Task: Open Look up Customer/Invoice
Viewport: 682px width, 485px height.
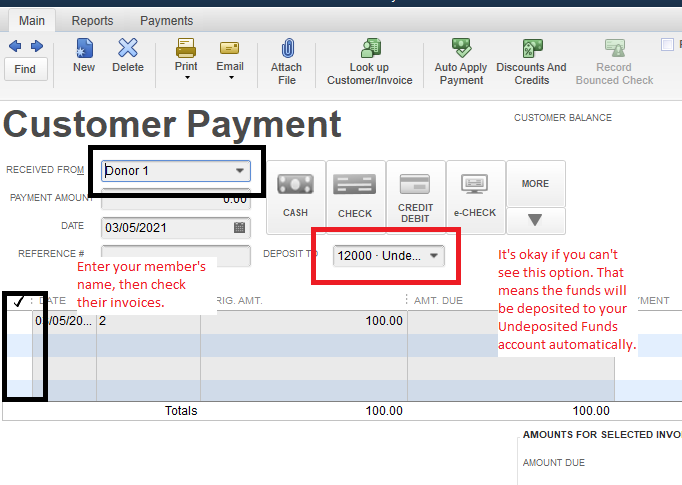Action: (x=370, y=62)
